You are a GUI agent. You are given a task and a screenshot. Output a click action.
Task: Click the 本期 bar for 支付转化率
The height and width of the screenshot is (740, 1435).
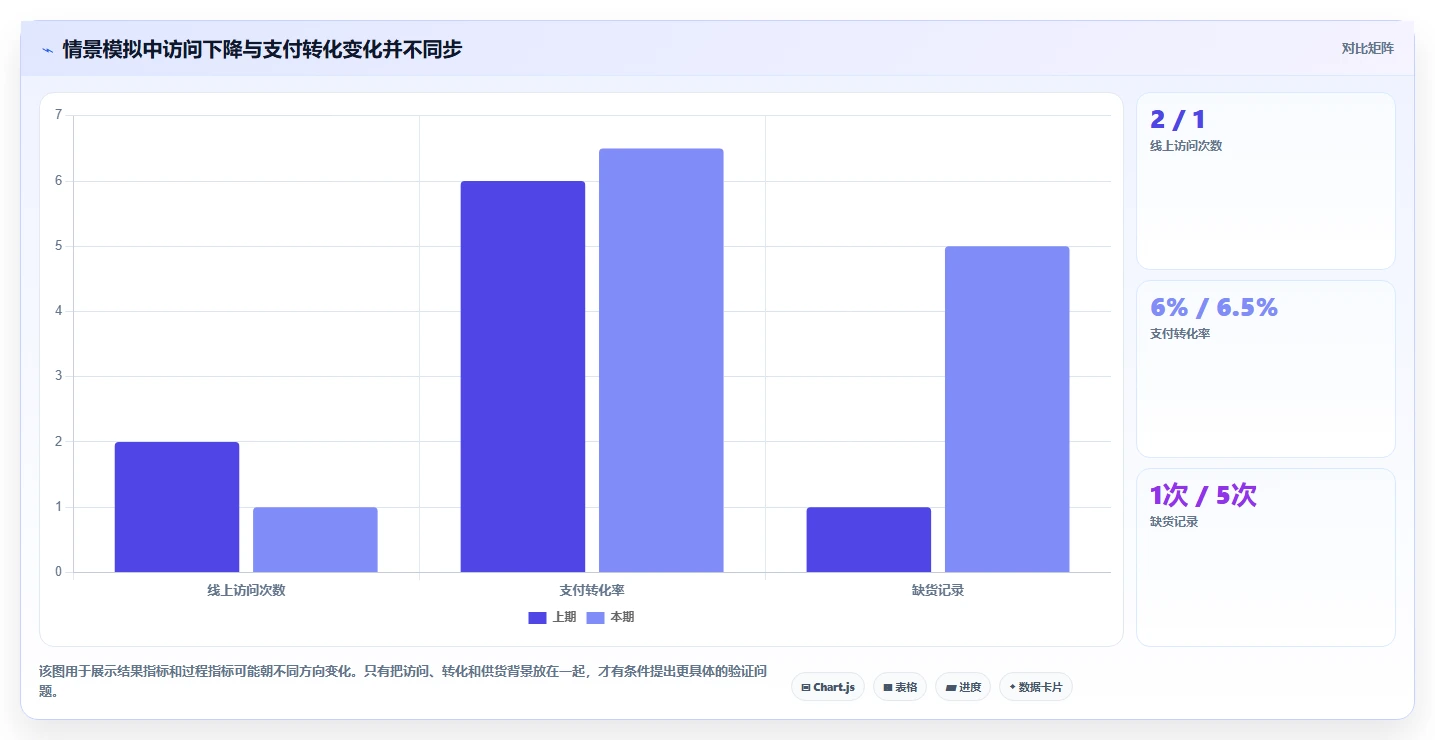(x=661, y=360)
